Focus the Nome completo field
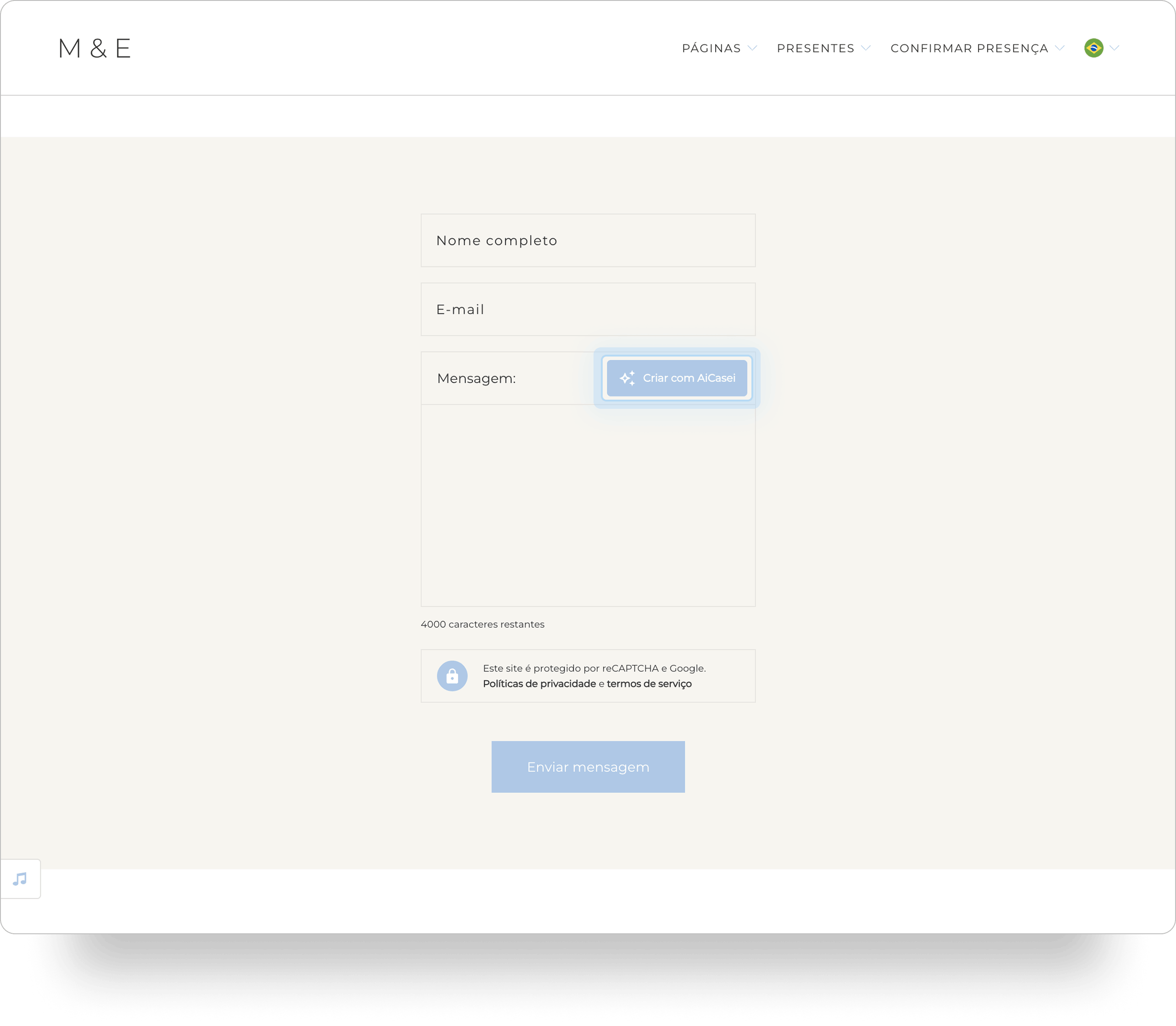Image resolution: width=1176 pixels, height=1026 pixels. coord(588,240)
